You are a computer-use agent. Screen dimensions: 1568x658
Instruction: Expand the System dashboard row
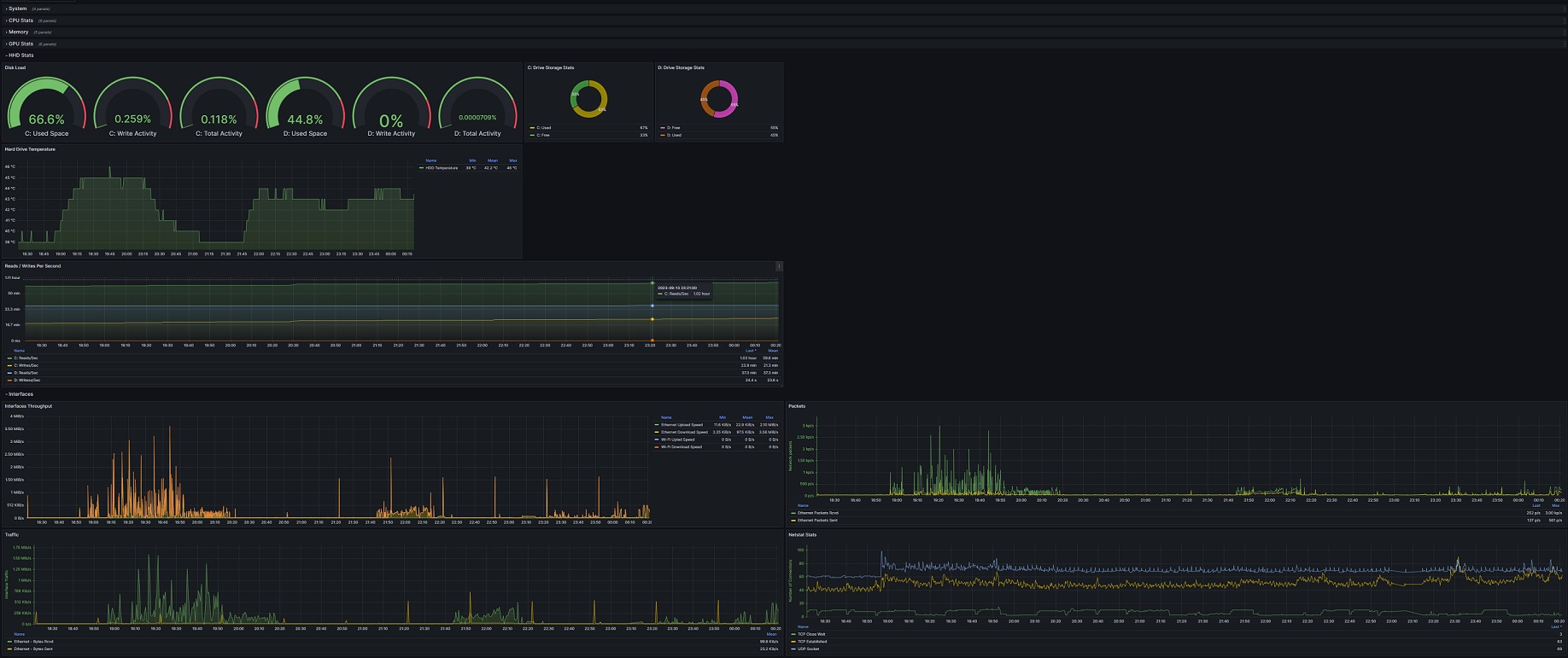pos(17,9)
